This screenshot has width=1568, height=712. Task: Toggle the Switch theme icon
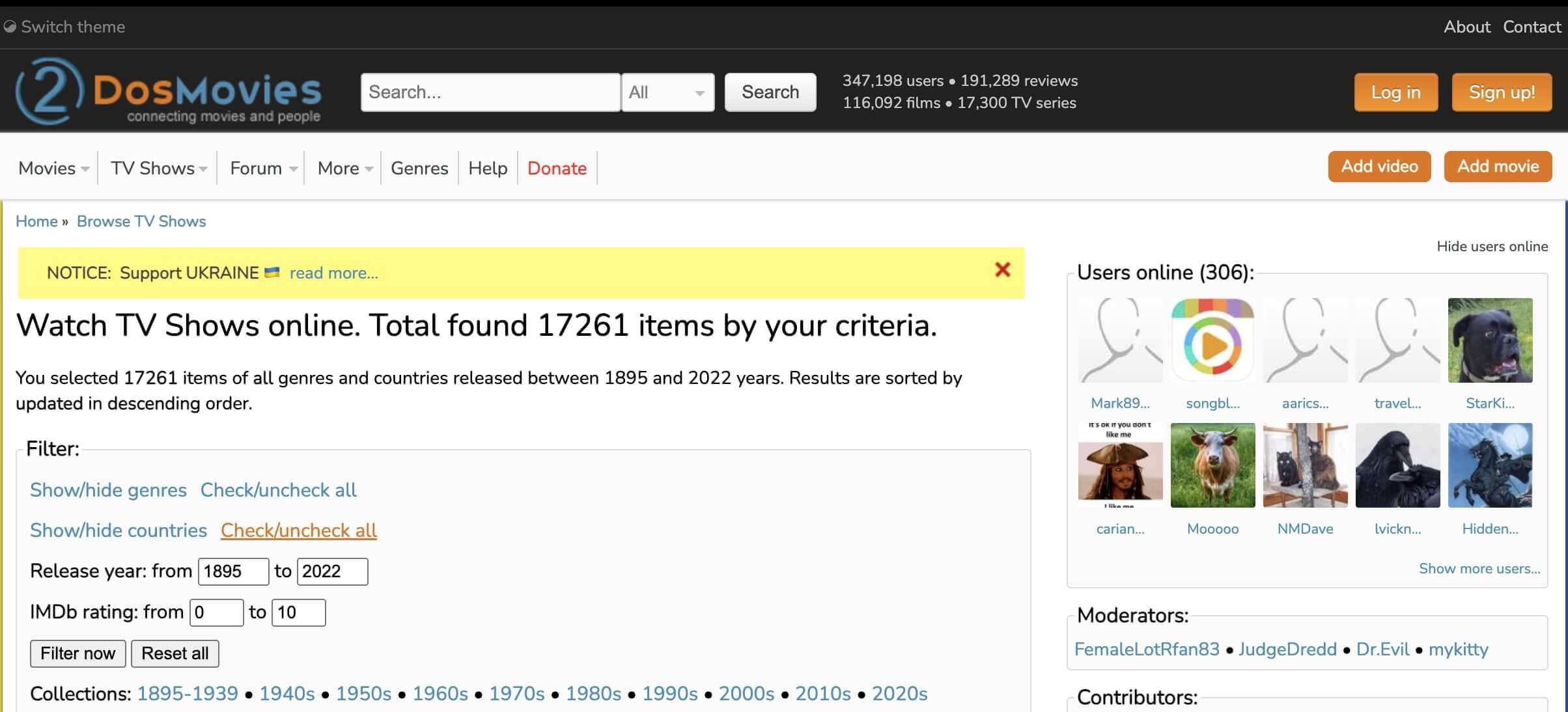pos(10,27)
